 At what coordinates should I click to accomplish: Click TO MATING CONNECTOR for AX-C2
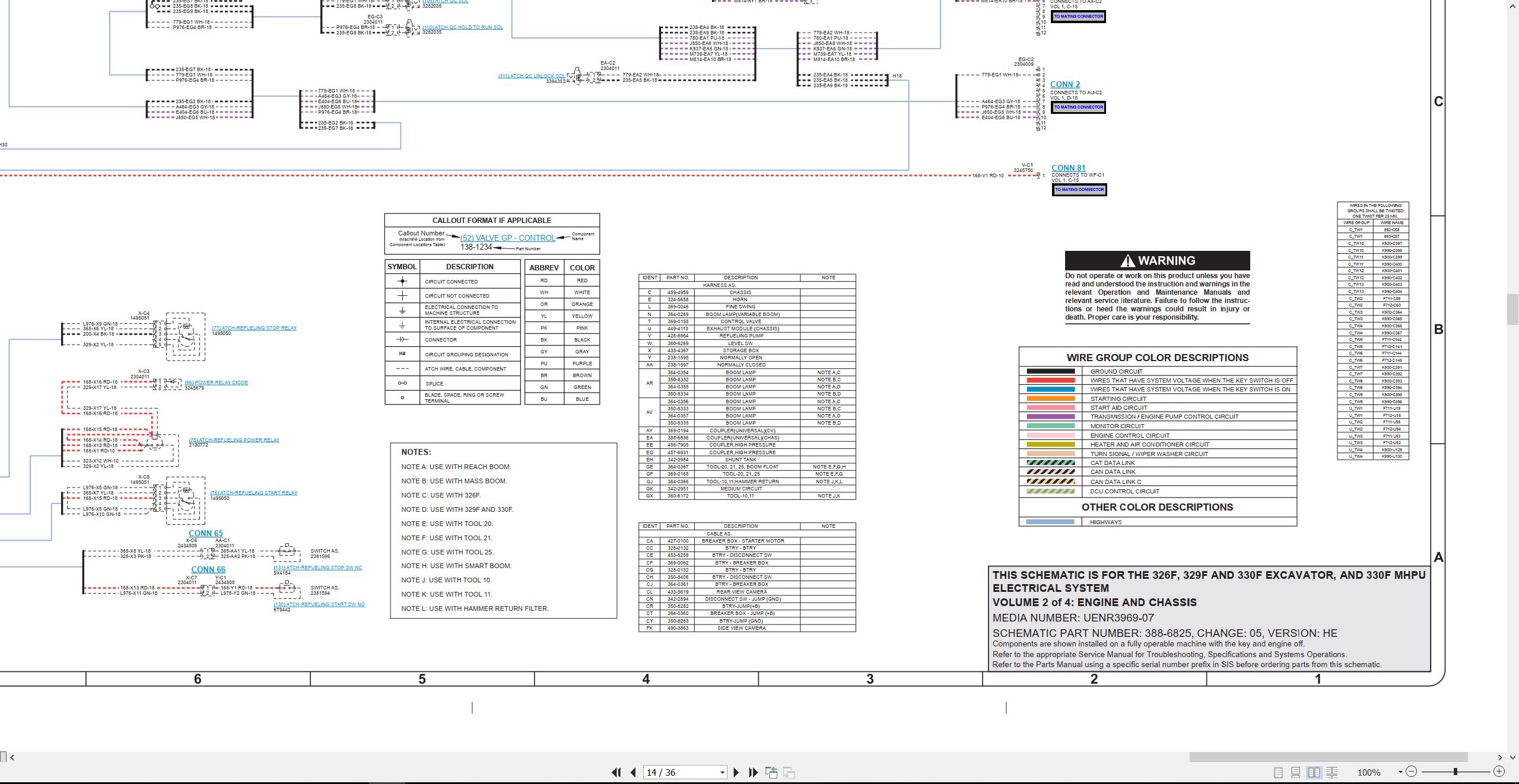click(x=1079, y=17)
